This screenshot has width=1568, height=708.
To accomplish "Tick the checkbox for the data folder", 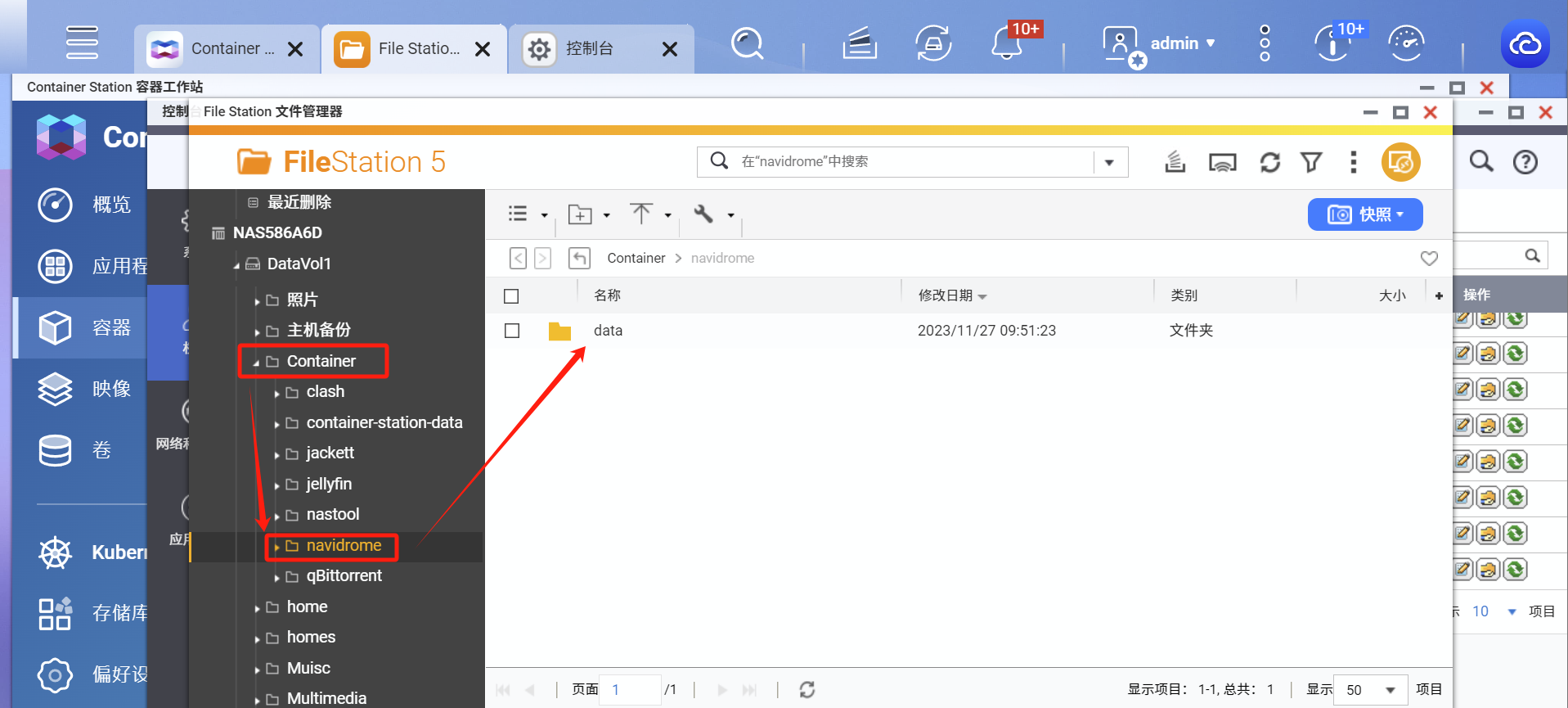I will tap(512, 331).
